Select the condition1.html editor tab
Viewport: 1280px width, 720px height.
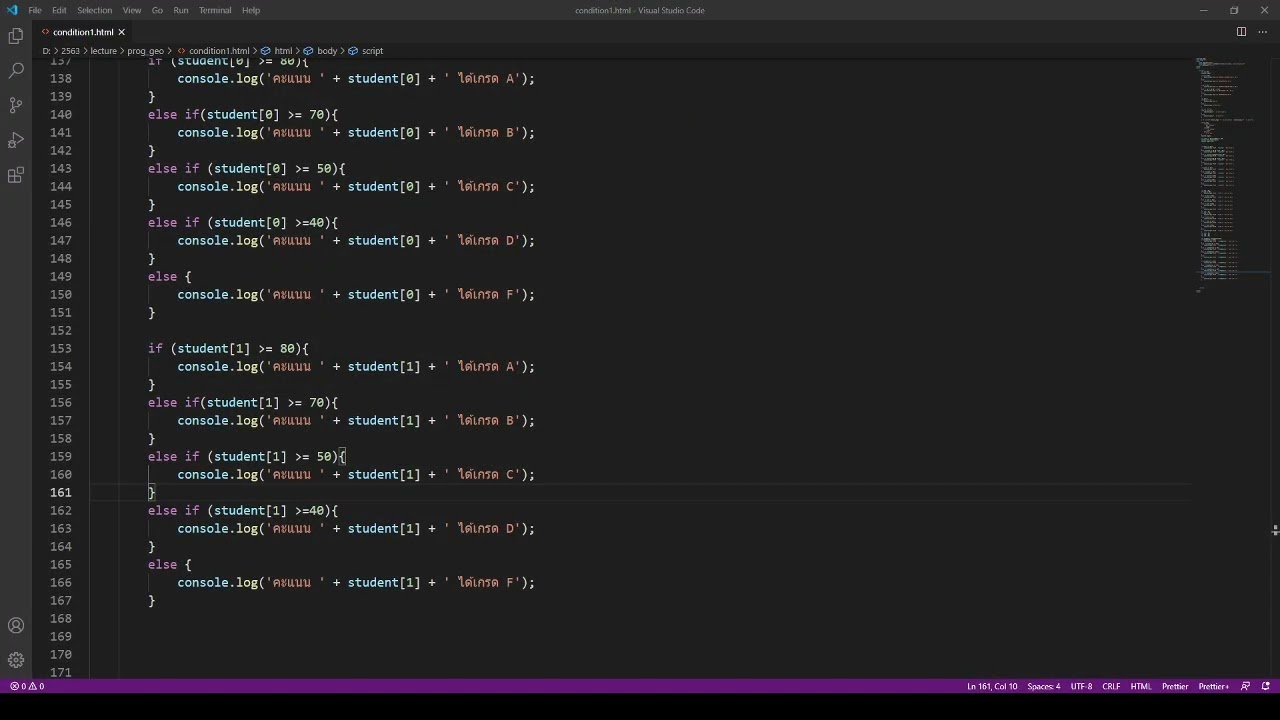click(82, 32)
